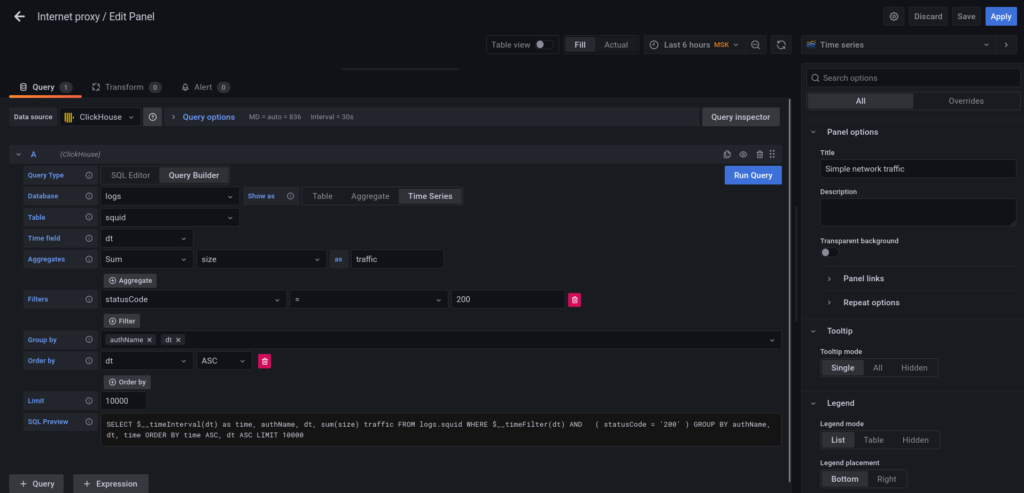Go back using the arrow icon
The width and height of the screenshot is (1024, 493).
20,16
